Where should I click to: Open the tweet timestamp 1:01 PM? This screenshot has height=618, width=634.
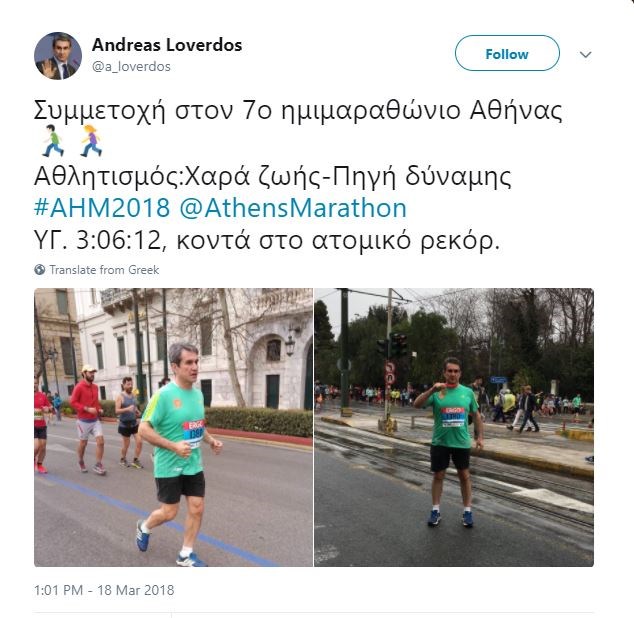(58, 590)
